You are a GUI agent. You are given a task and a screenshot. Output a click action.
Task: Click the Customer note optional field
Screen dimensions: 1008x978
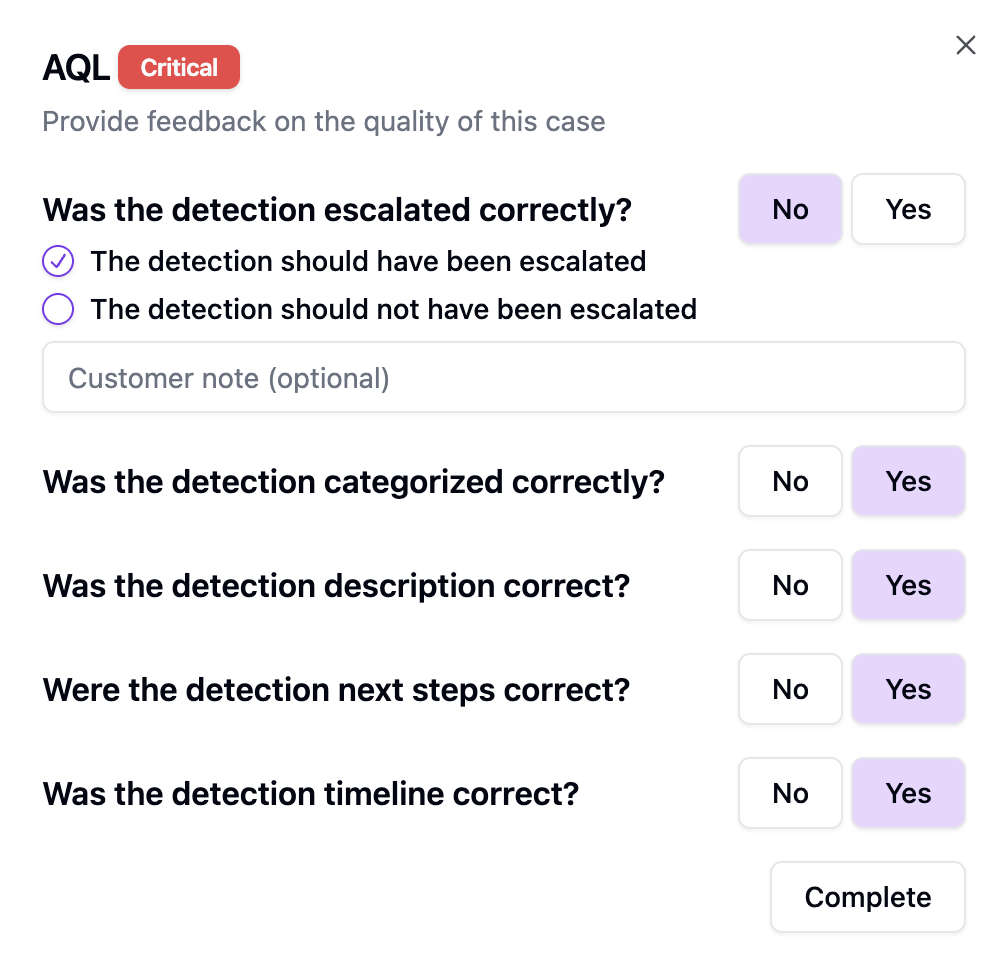coord(503,377)
